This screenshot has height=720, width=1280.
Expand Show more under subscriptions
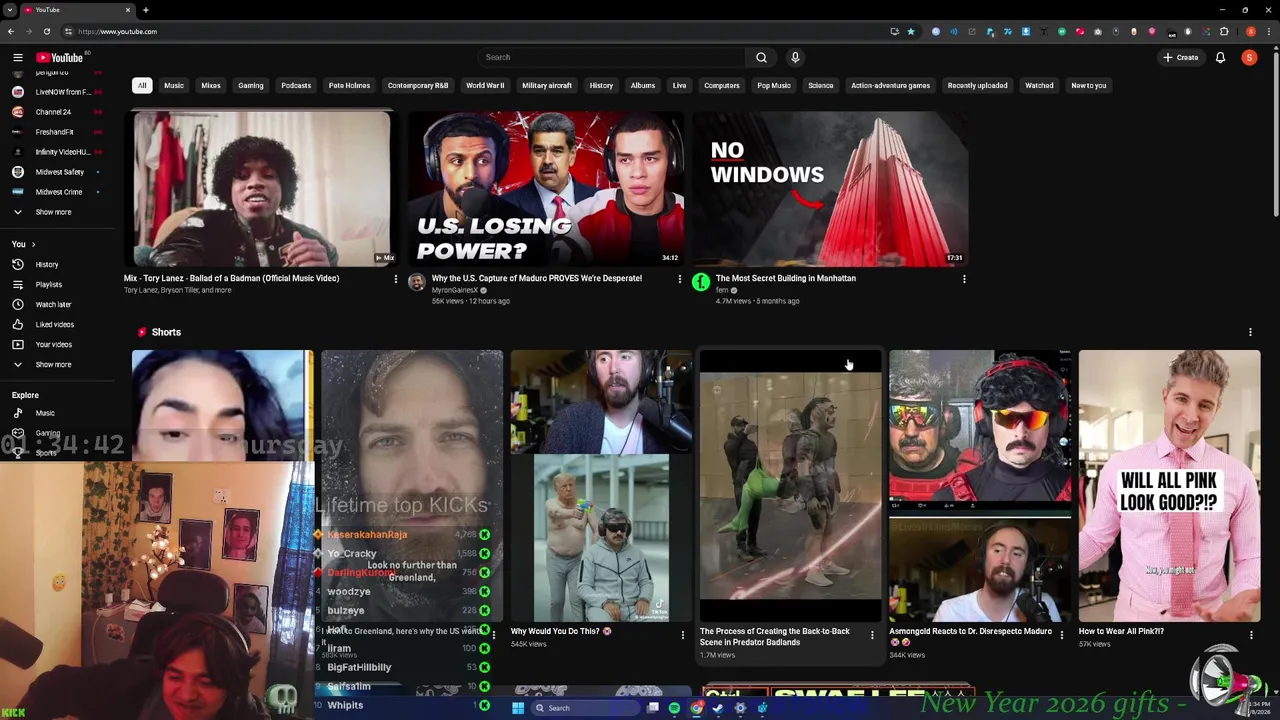click(x=53, y=212)
